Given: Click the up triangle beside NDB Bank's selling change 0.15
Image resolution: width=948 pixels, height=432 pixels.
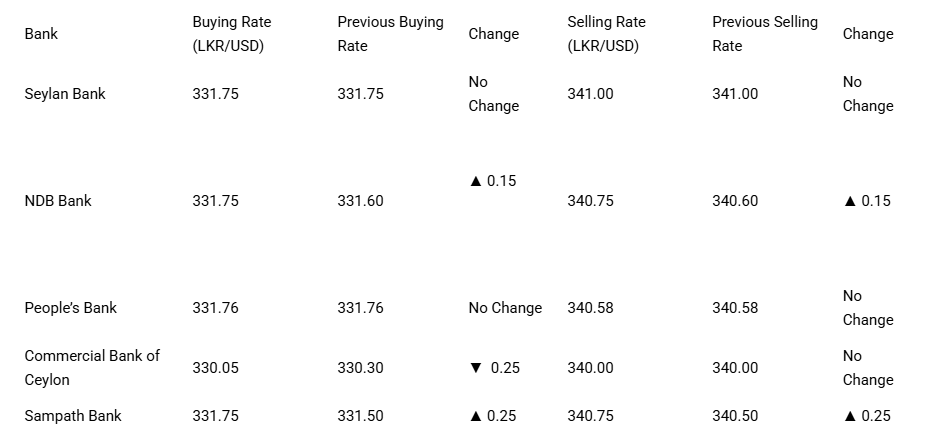Looking at the screenshot, I should coord(849,201).
